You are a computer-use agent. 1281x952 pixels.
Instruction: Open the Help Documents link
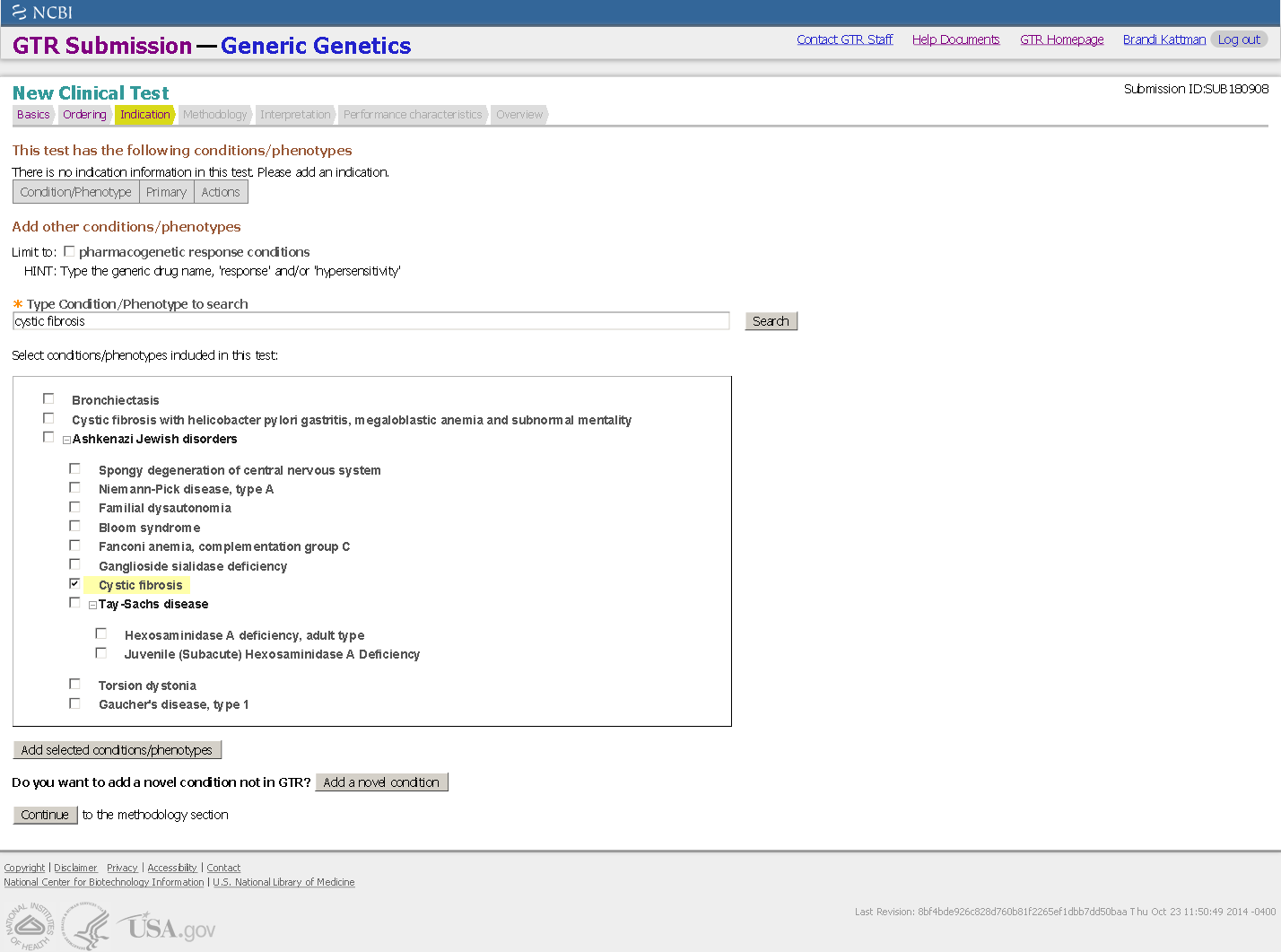click(x=955, y=39)
